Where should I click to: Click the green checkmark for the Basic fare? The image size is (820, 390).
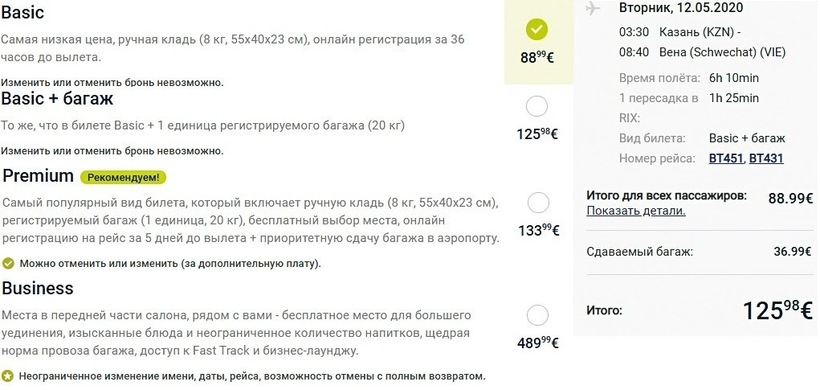click(x=537, y=30)
